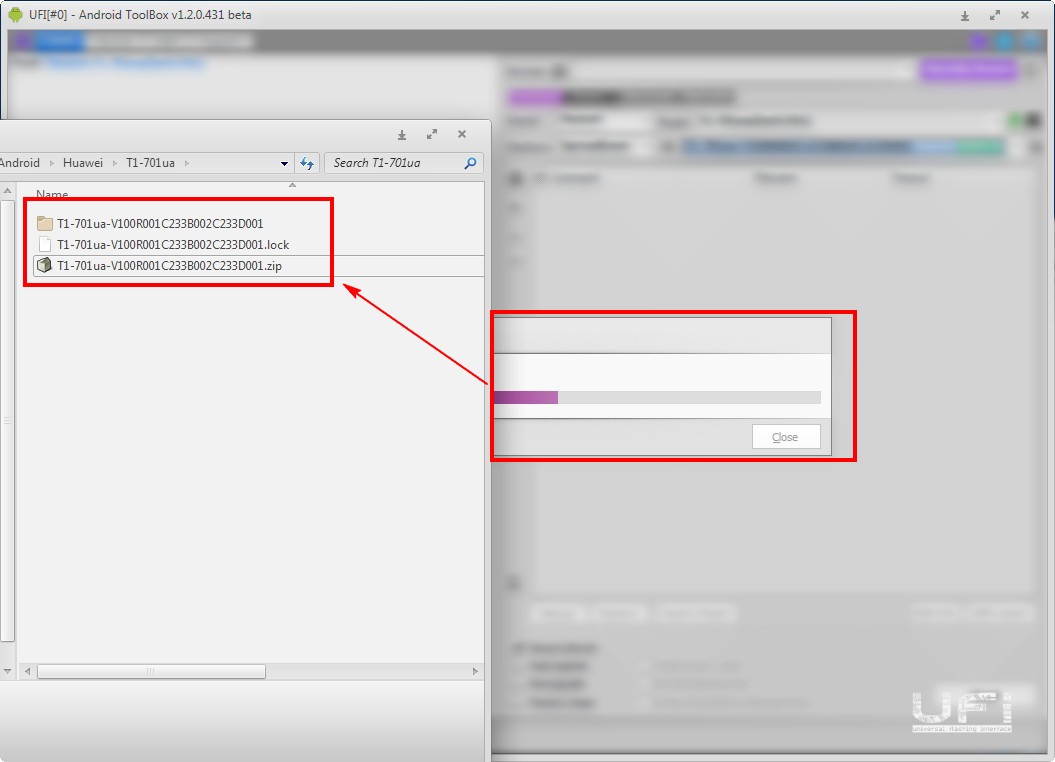Screen dimensions: 1055x762
Task: Click the Close button in the progress dialog
Action: click(x=786, y=436)
